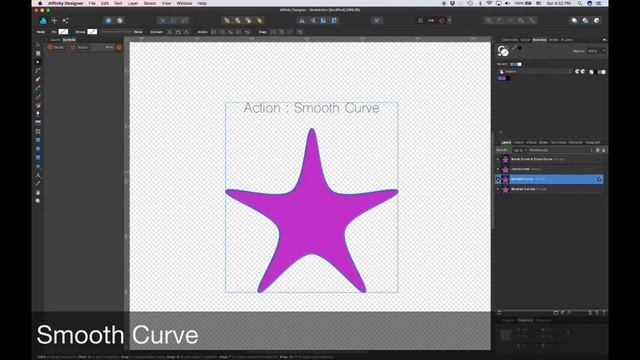Click the Move to Front toolbar icon

[260, 20]
